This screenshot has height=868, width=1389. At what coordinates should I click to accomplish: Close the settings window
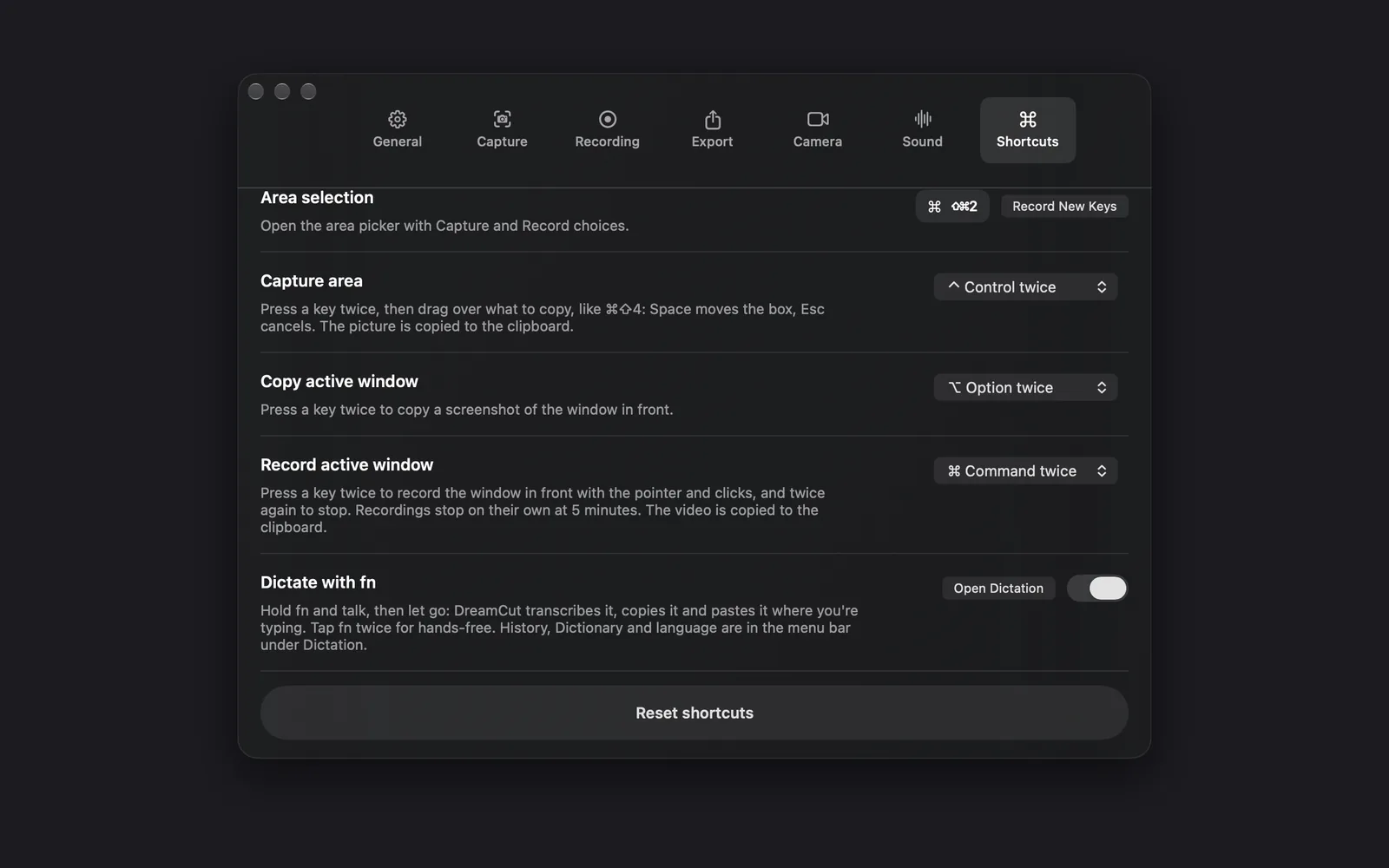point(256,91)
